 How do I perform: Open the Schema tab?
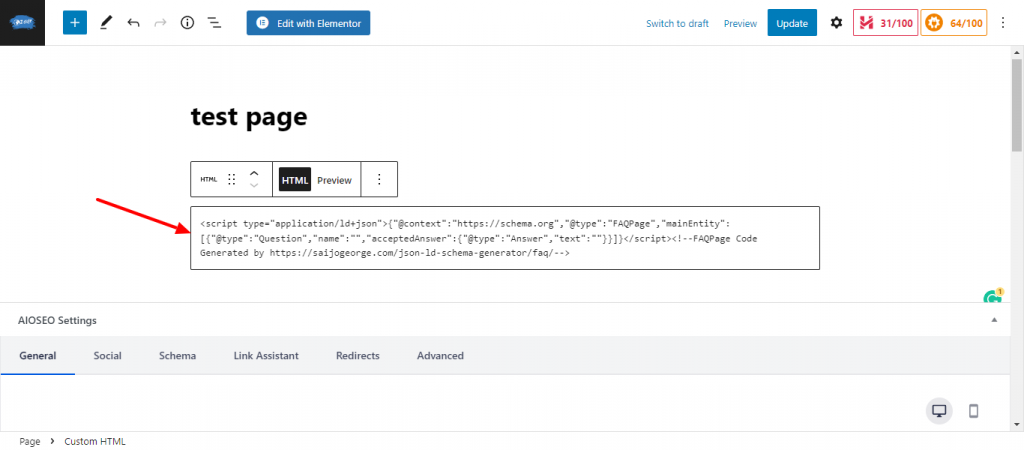[178, 356]
